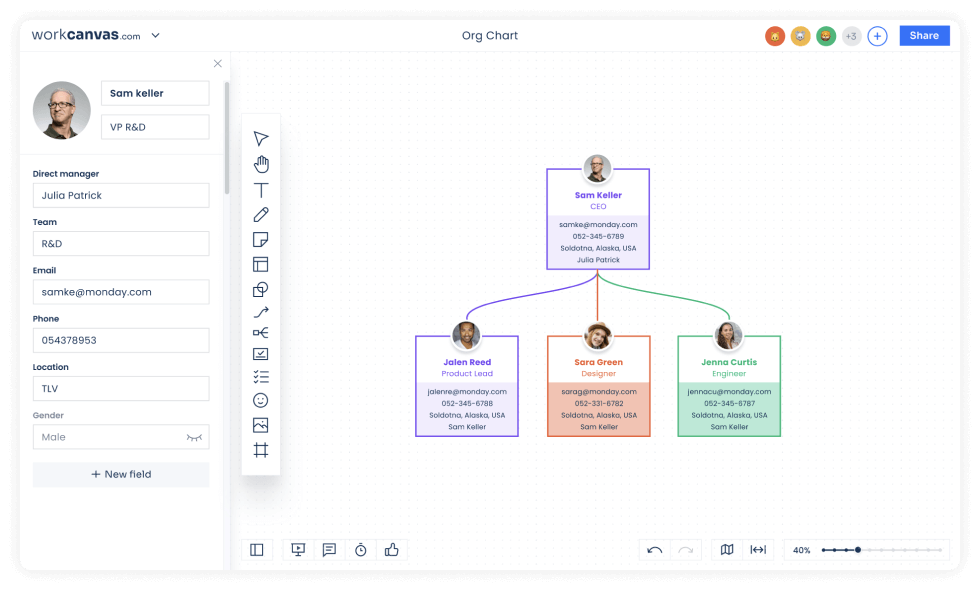Toggle Gender field visibility eye icon

tap(194, 438)
